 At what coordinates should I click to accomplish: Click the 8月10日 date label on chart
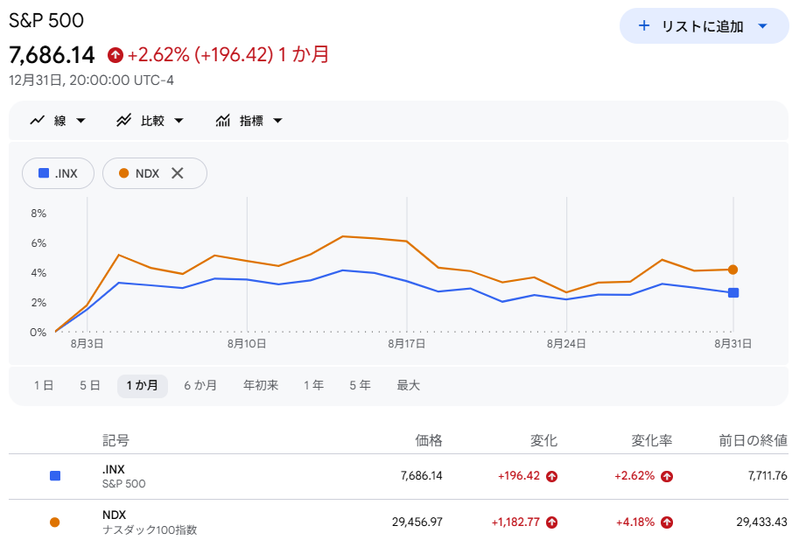point(247,344)
